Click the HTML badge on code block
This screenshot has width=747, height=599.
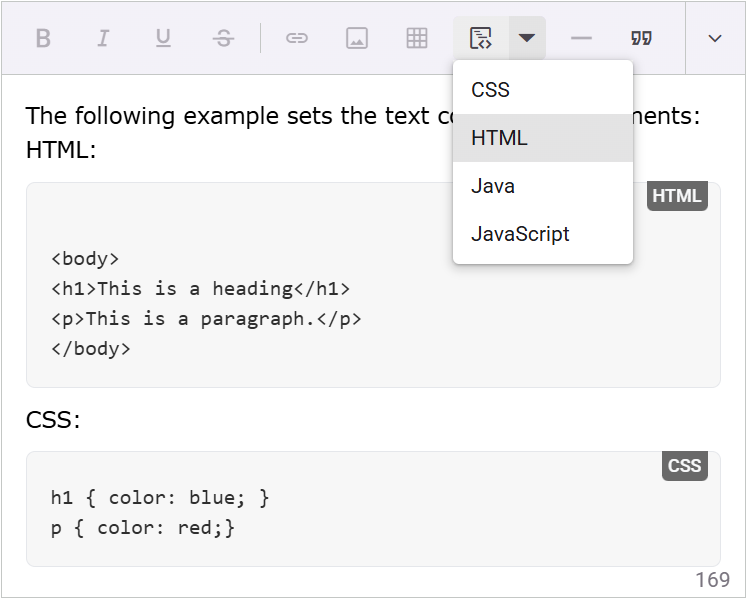pyautogui.click(x=677, y=196)
